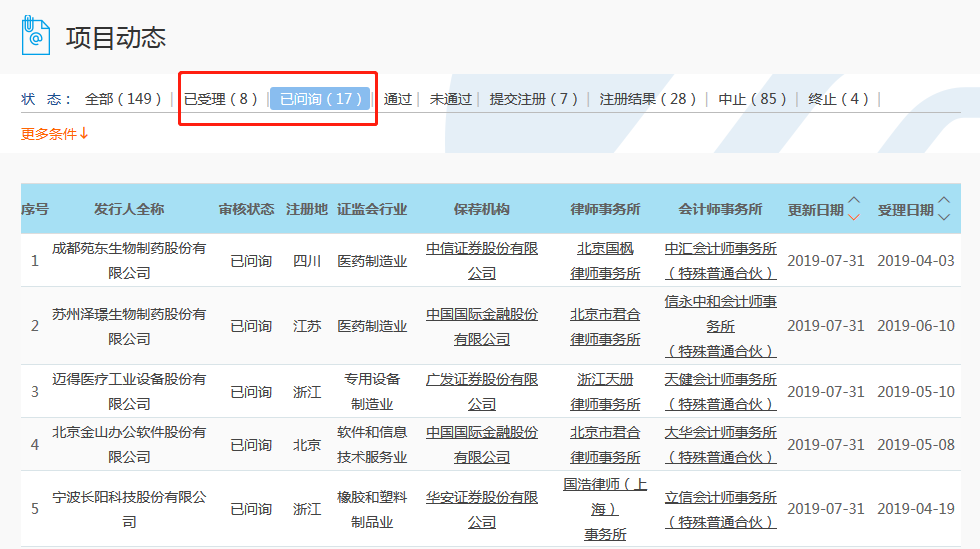Click 橡胶和塑料制品业 industry cell
This screenshot has width=980, height=549.
pyautogui.click(x=372, y=510)
